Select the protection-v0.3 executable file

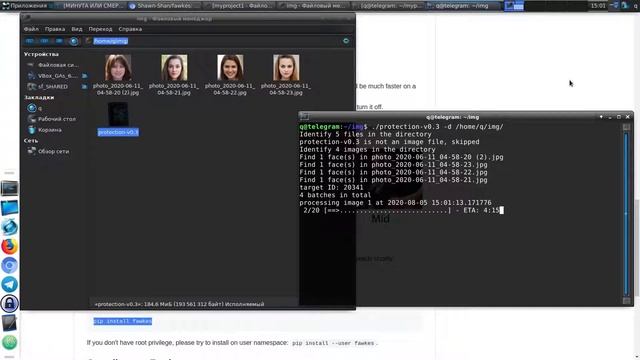118,119
